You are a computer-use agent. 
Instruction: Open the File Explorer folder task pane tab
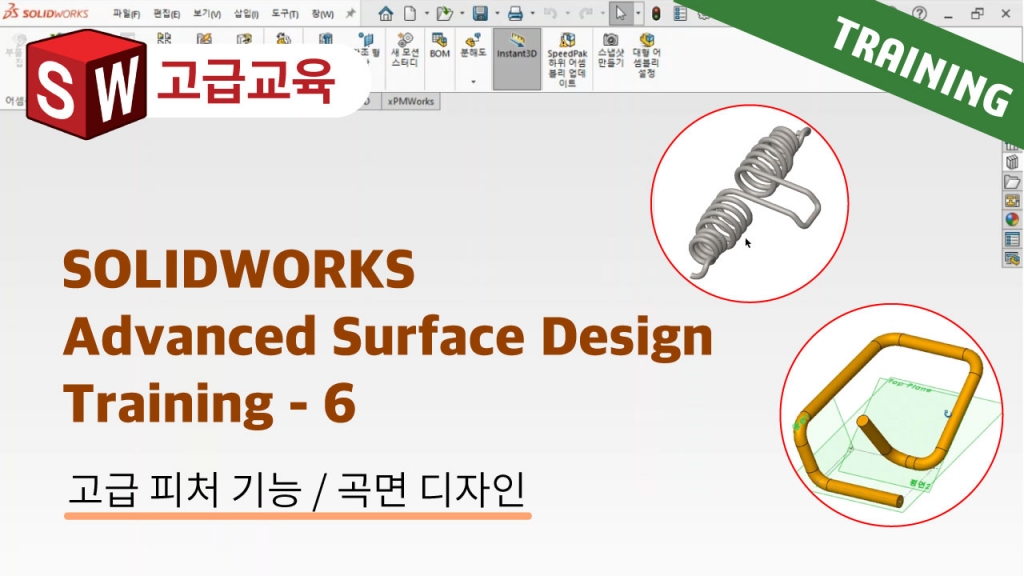click(1012, 182)
